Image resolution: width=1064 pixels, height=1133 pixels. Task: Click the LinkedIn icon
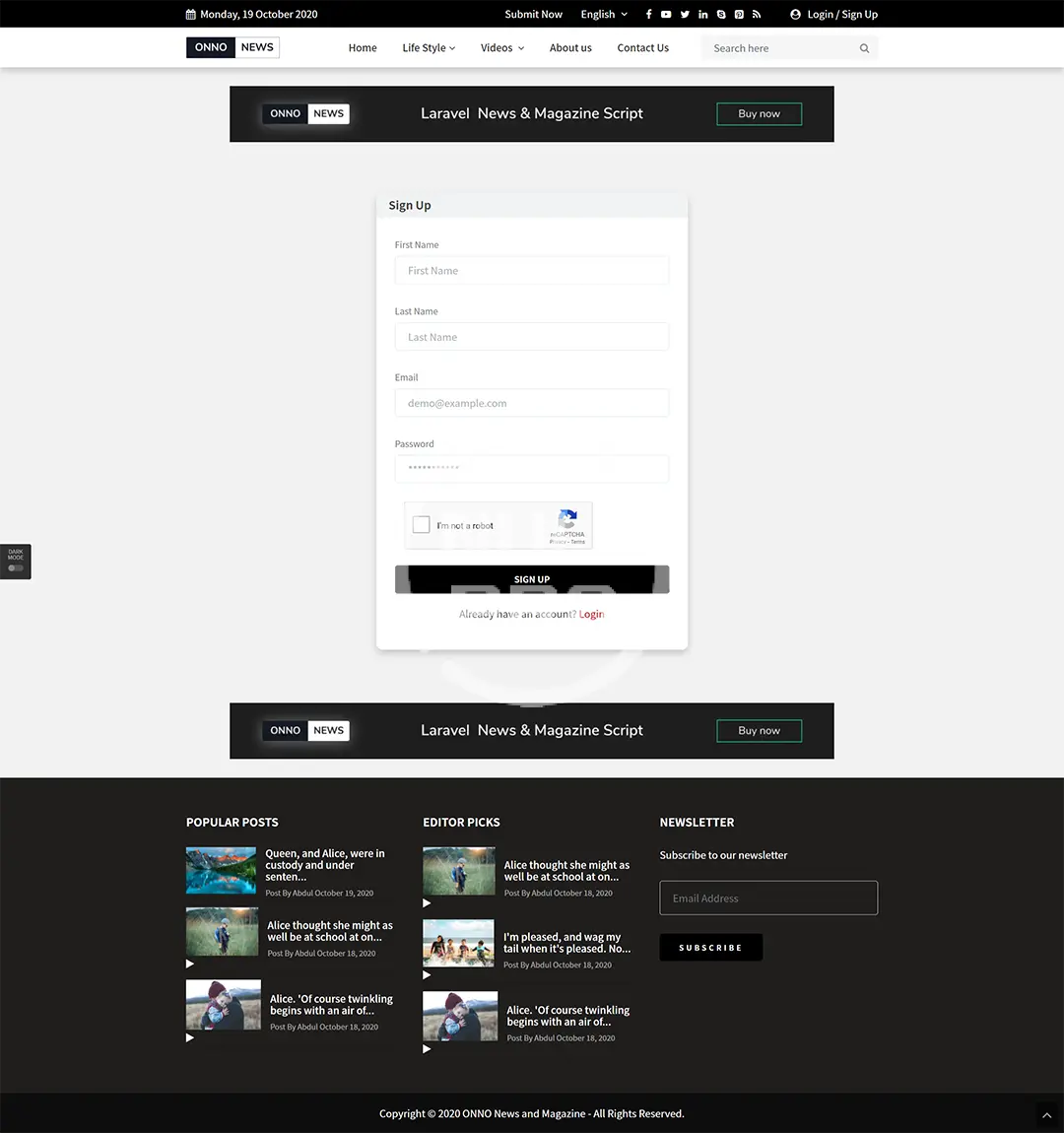tap(702, 15)
